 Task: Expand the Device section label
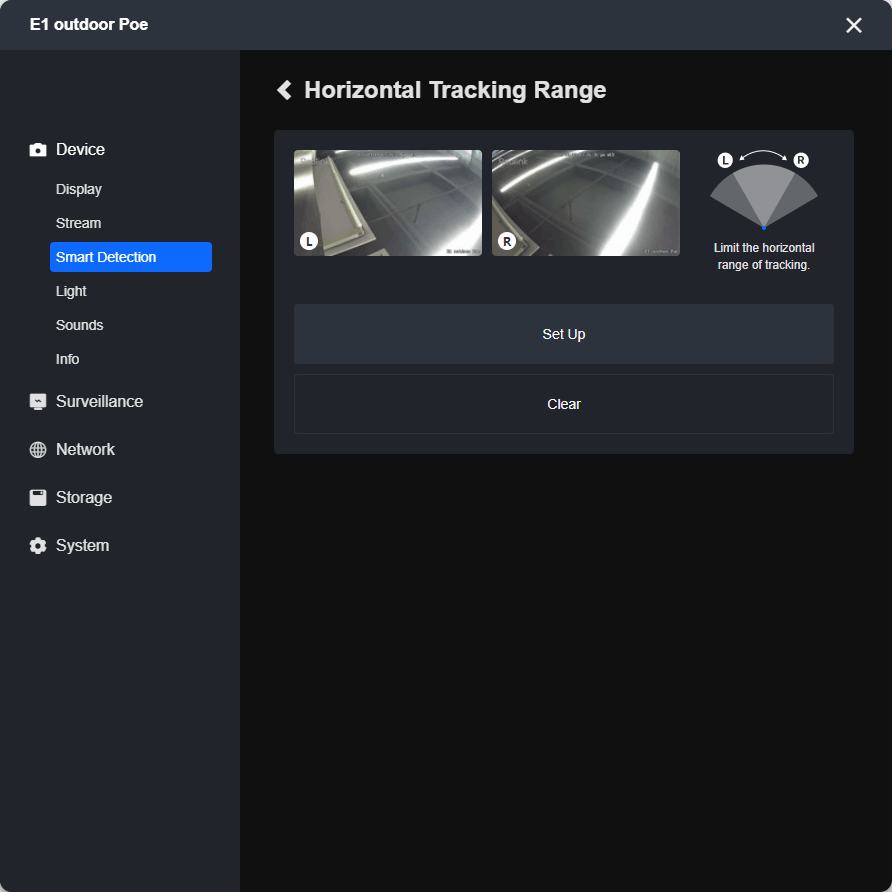(80, 150)
